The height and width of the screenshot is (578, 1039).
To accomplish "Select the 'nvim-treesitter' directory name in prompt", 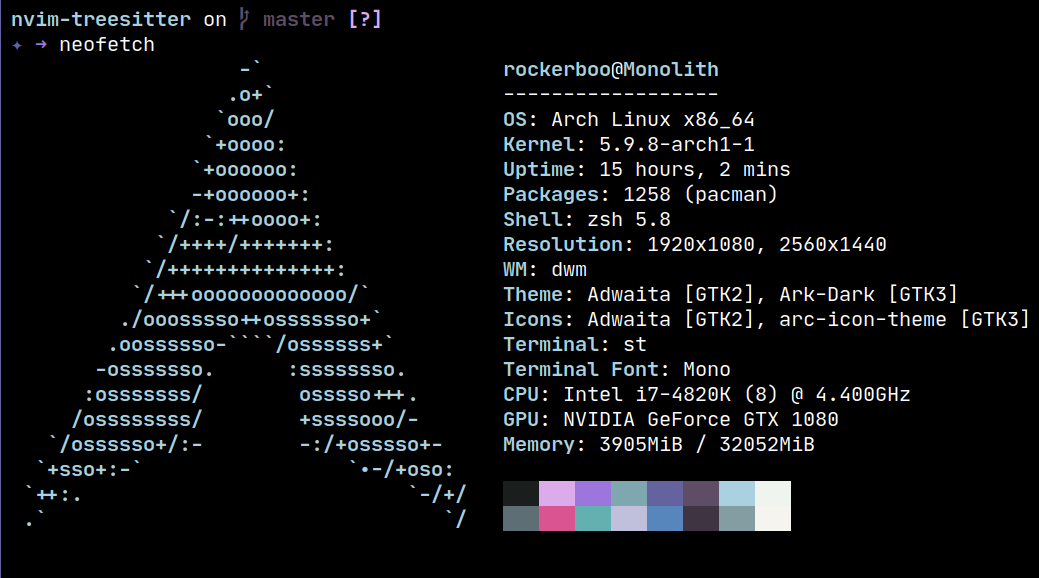I will point(101,20).
